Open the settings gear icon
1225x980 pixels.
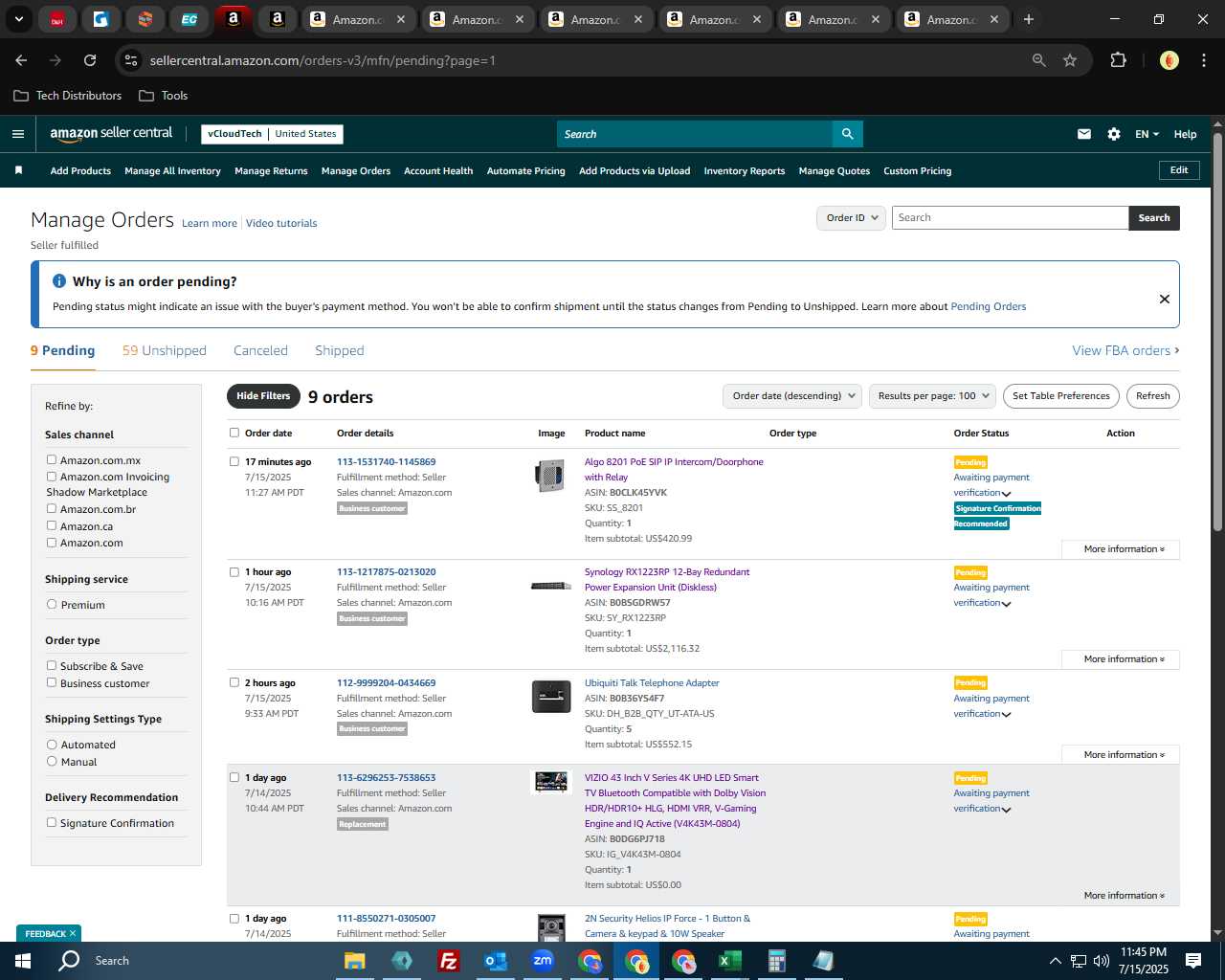1114,134
